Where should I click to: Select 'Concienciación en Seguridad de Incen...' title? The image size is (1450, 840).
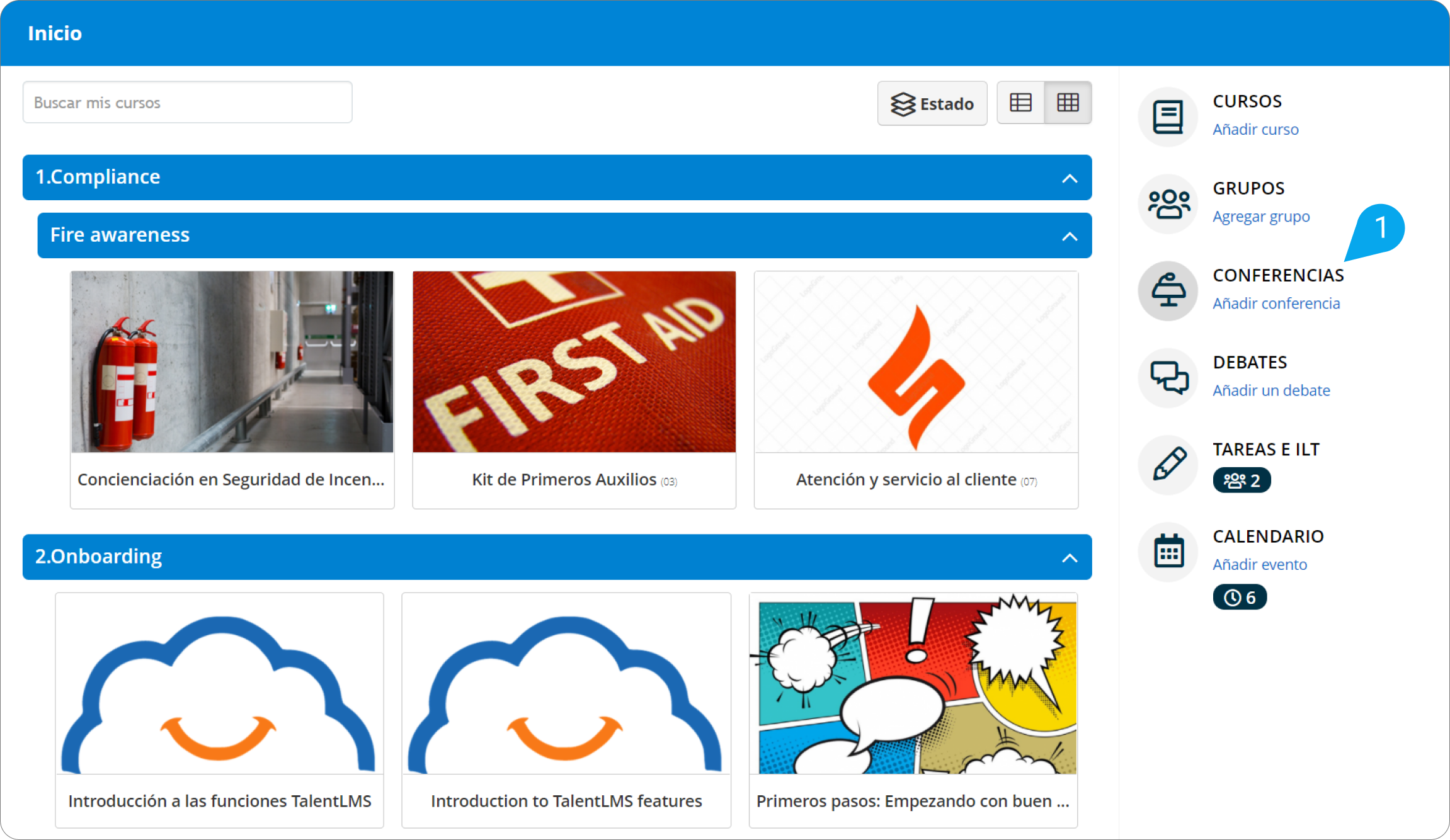coord(231,480)
